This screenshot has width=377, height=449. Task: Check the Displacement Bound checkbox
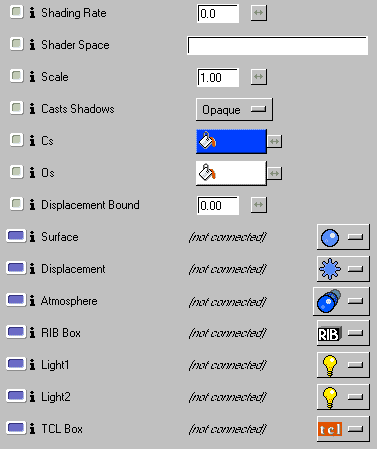[x=16, y=204]
